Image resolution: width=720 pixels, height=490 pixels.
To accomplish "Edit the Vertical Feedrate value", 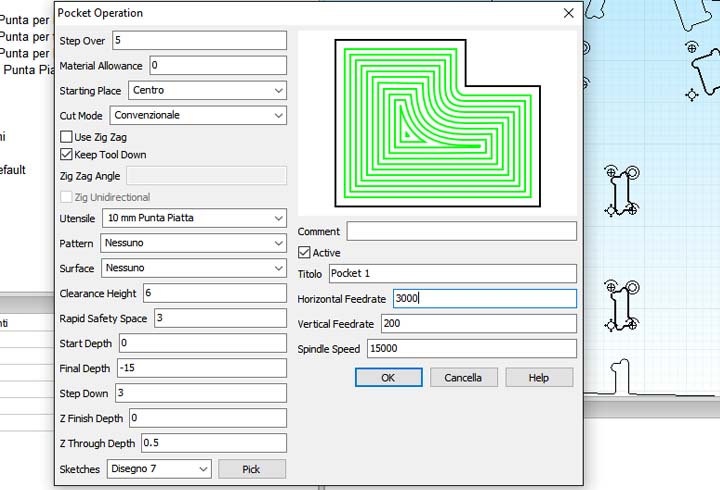I will coord(479,324).
